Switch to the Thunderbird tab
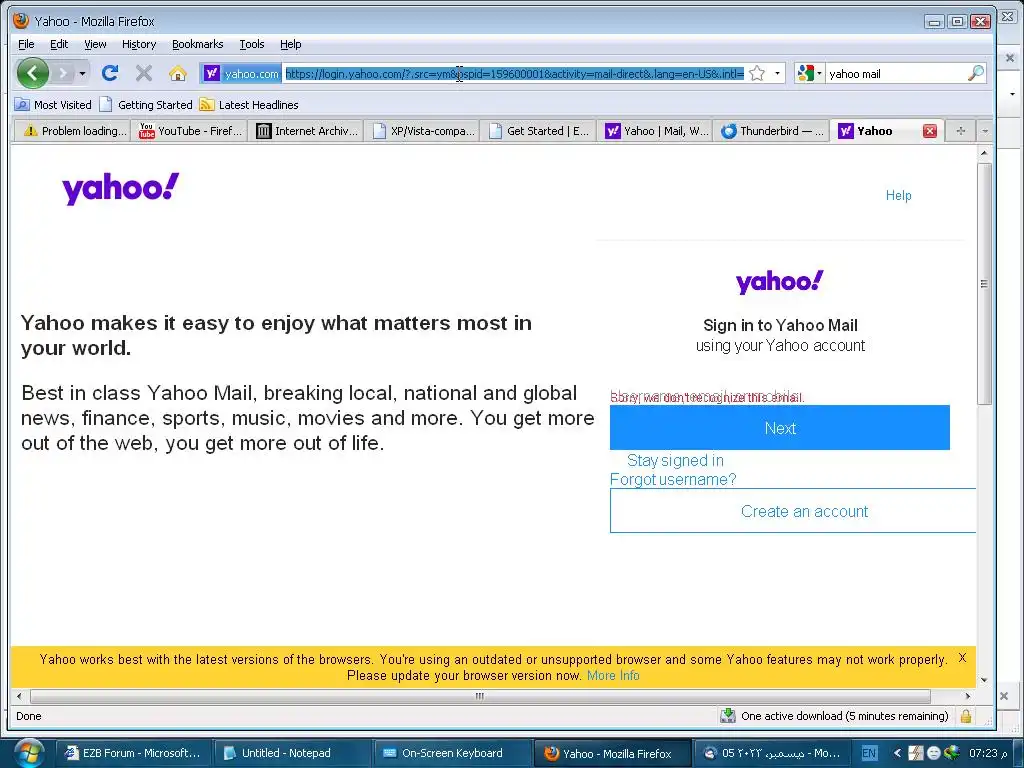The height and width of the screenshot is (768, 1024). [x=772, y=131]
